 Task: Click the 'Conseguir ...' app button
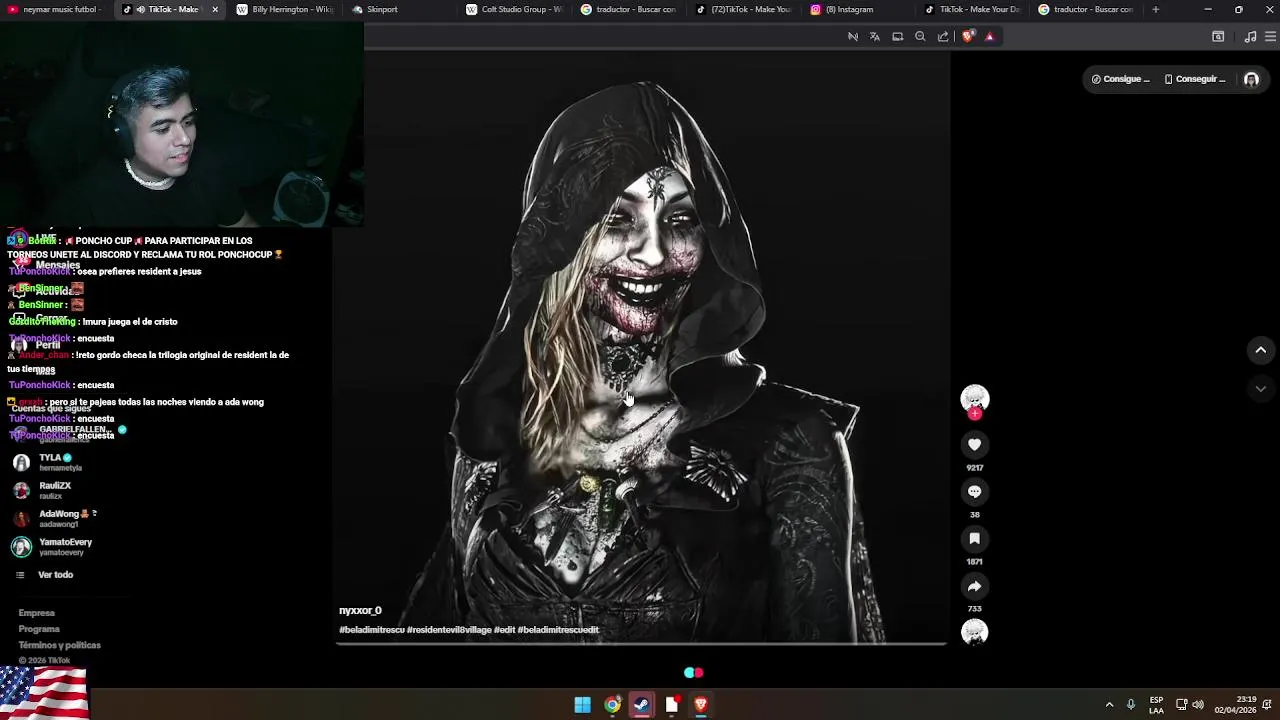[1195, 79]
